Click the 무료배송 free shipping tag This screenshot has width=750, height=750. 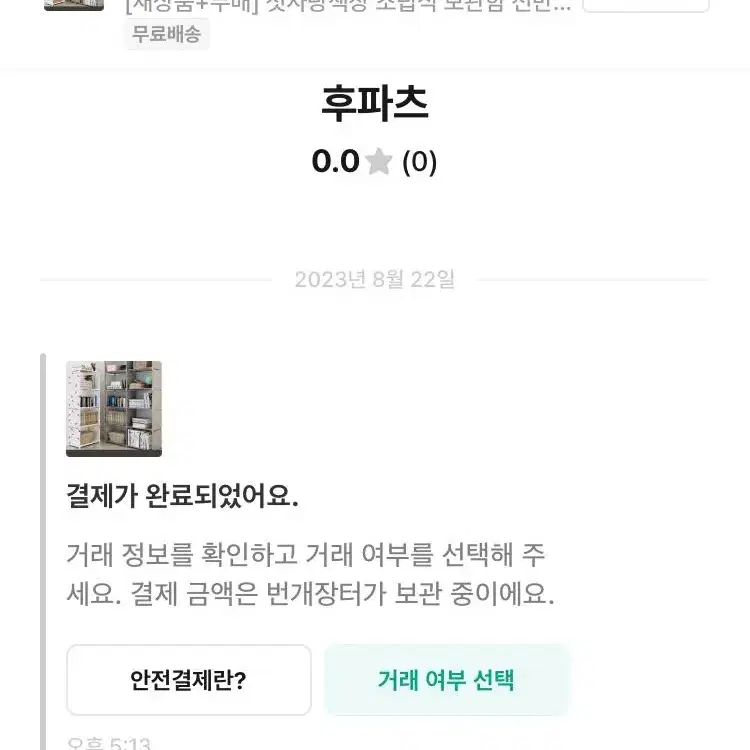tap(166, 34)
